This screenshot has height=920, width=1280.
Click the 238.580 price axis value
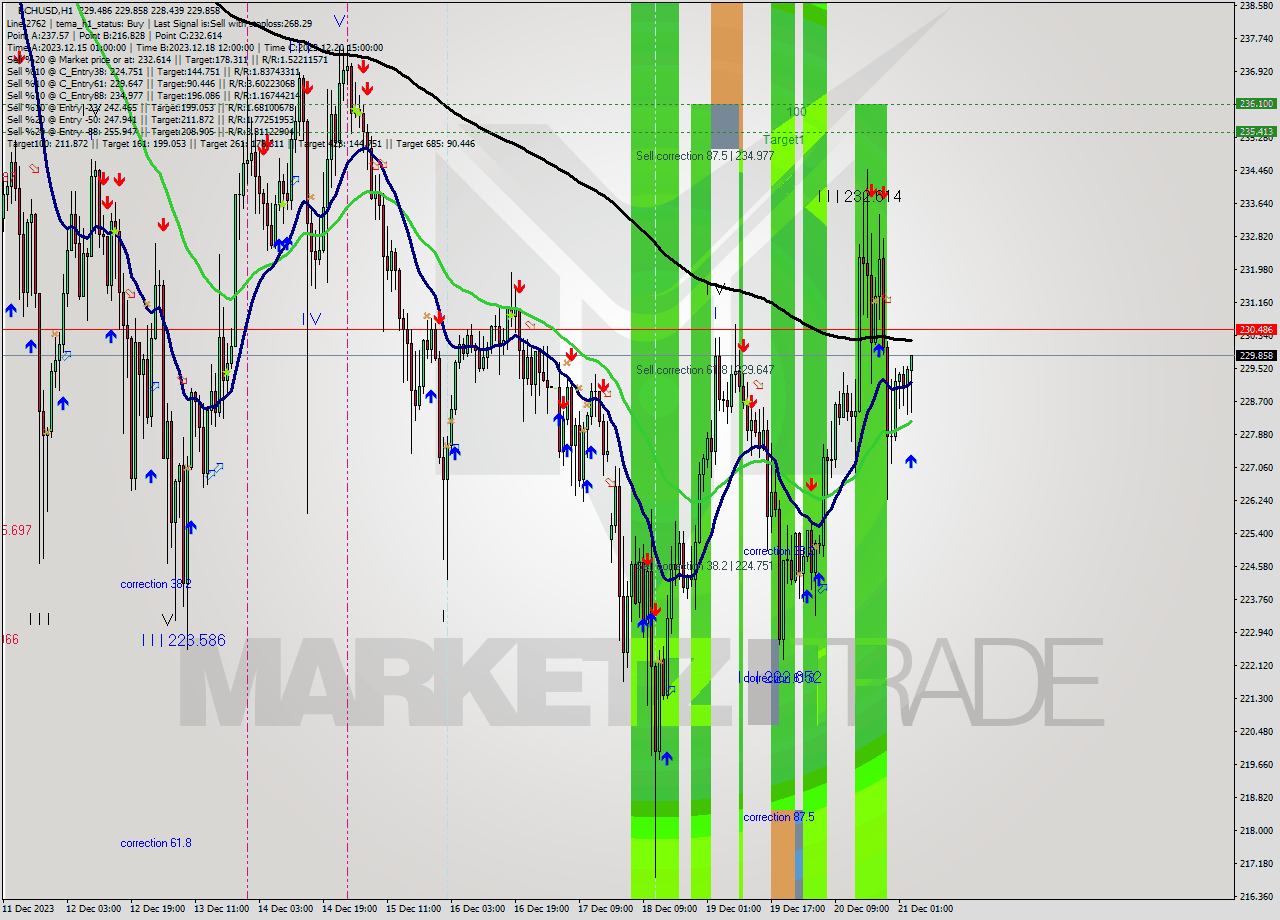[1256, 6]
